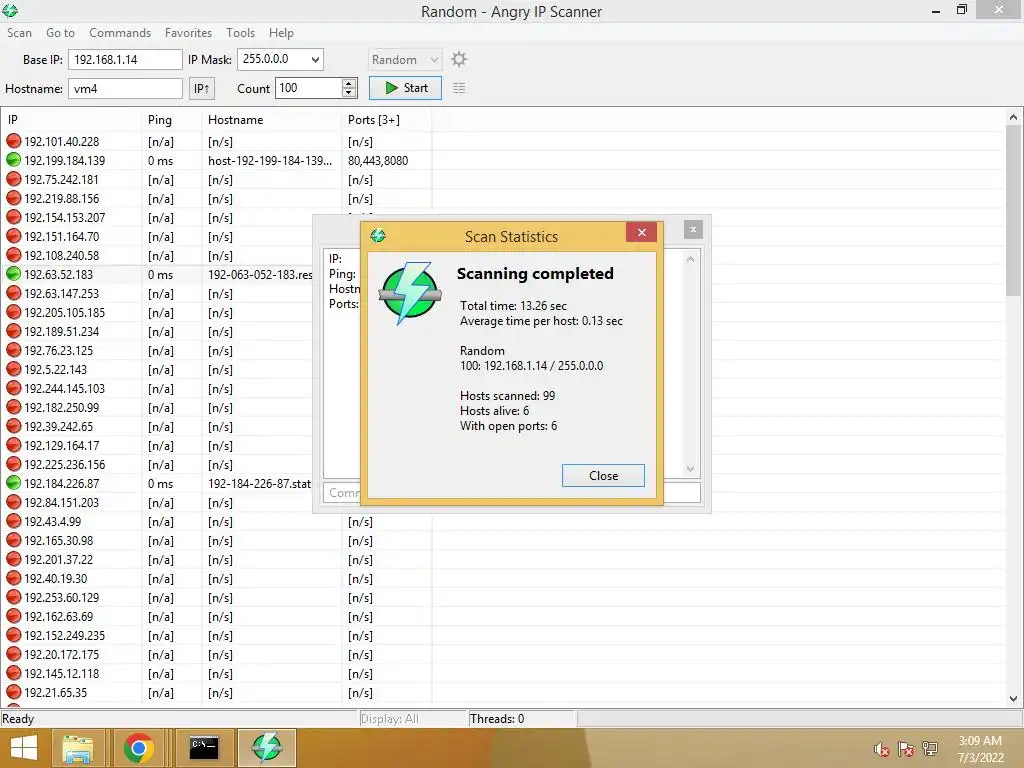The width and height of the screenshot is (1024, 768).
Task: Click red status icon for 192.21.65.35
Action: pyautogui.click(x=13, y=692)
